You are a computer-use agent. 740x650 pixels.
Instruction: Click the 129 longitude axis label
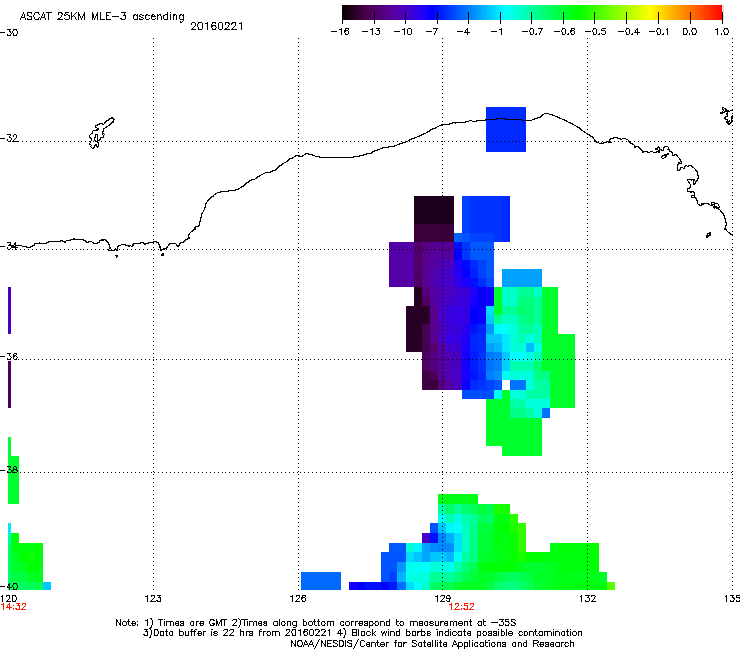(x=442, y=599)
